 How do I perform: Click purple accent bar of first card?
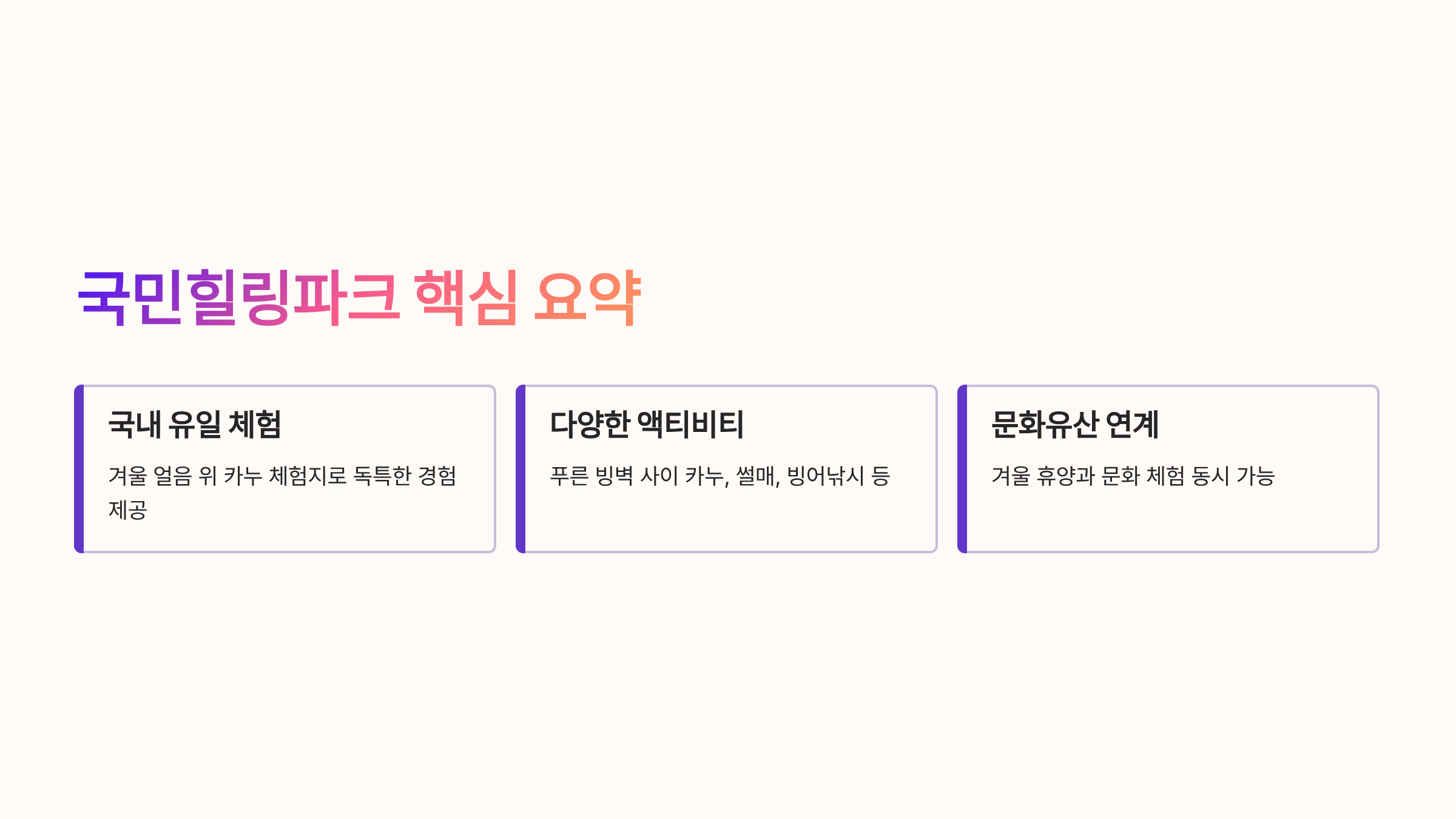(x=79, y=469)
